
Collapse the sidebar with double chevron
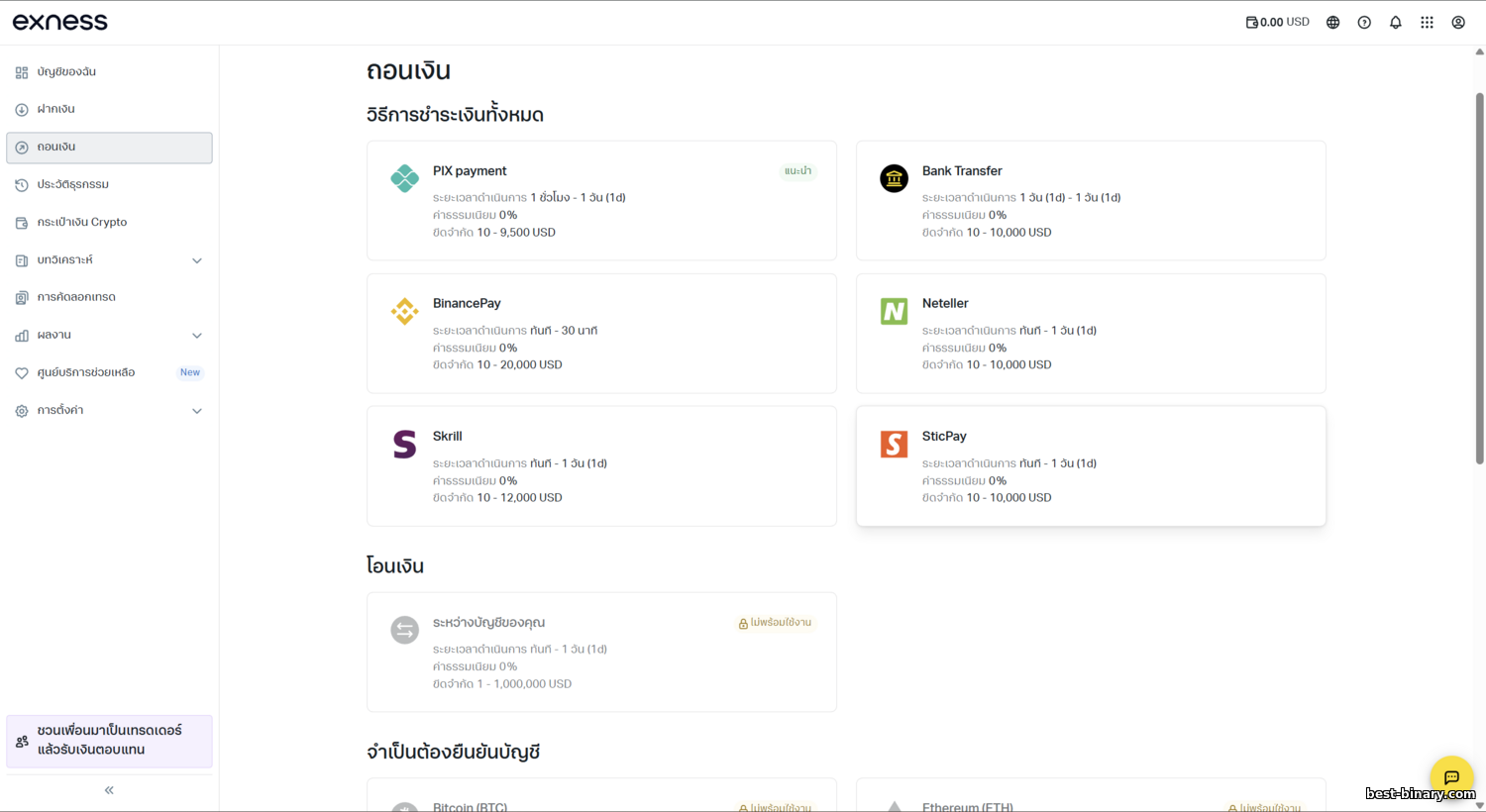[x=109, y=790]
